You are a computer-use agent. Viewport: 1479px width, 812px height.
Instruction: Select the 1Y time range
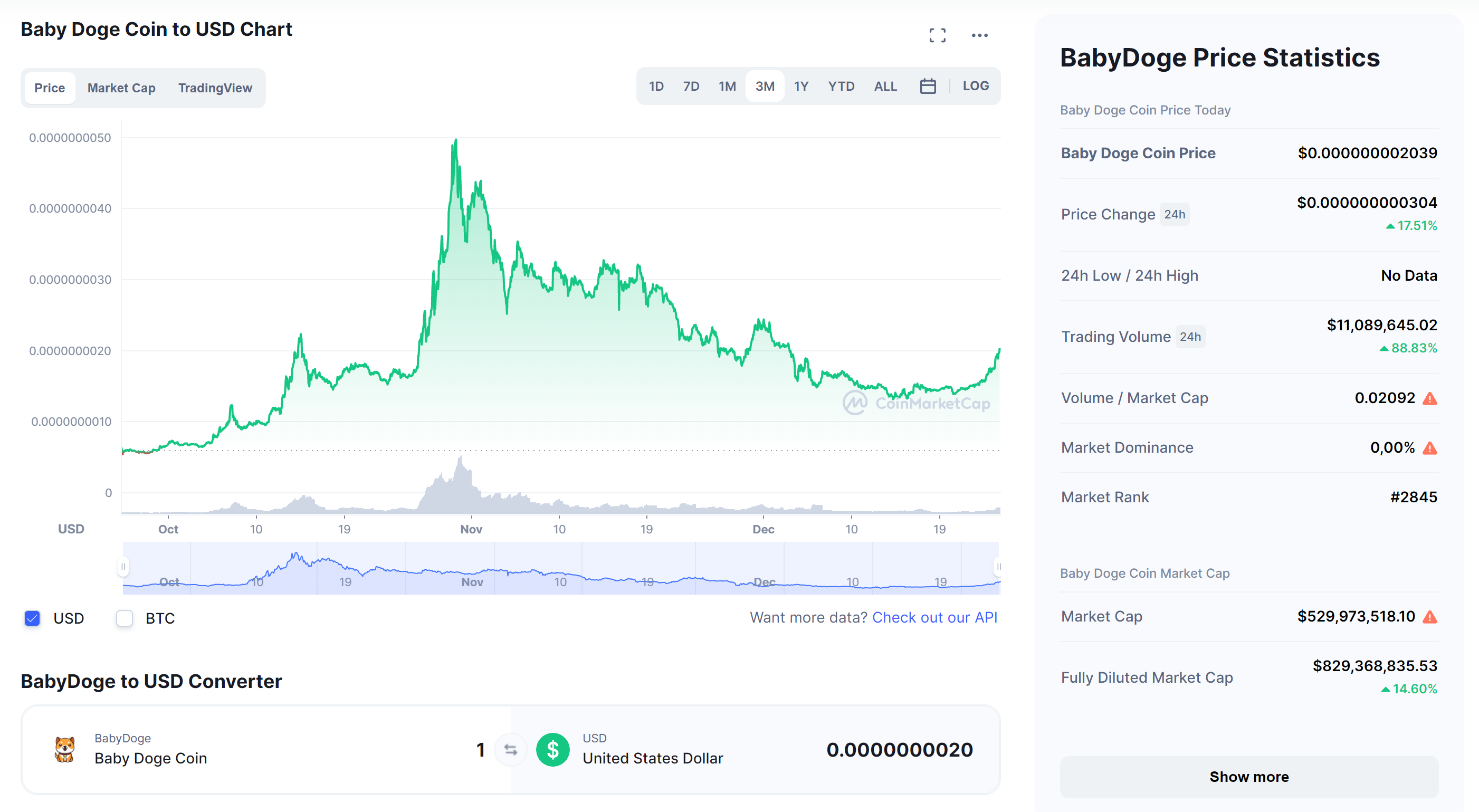point(800,86)
